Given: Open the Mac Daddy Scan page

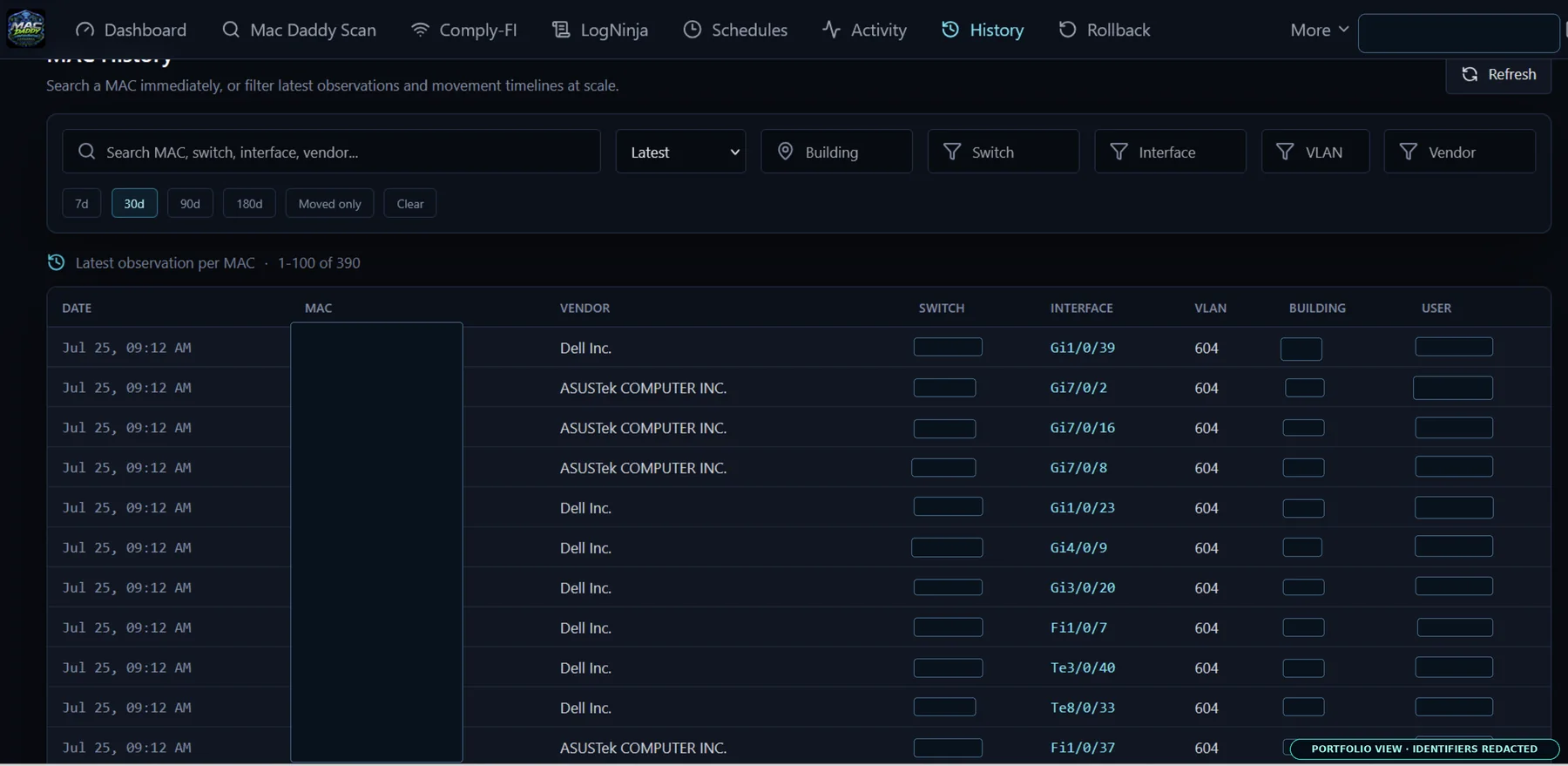Looking at the screenshot, I should tap(300, 30).
